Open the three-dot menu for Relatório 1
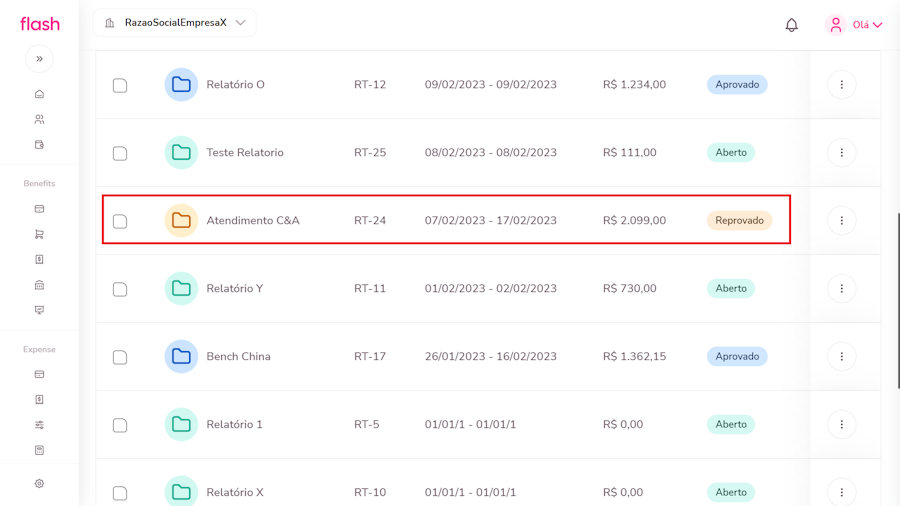This screenshot has width=900, height=506. 841,425
